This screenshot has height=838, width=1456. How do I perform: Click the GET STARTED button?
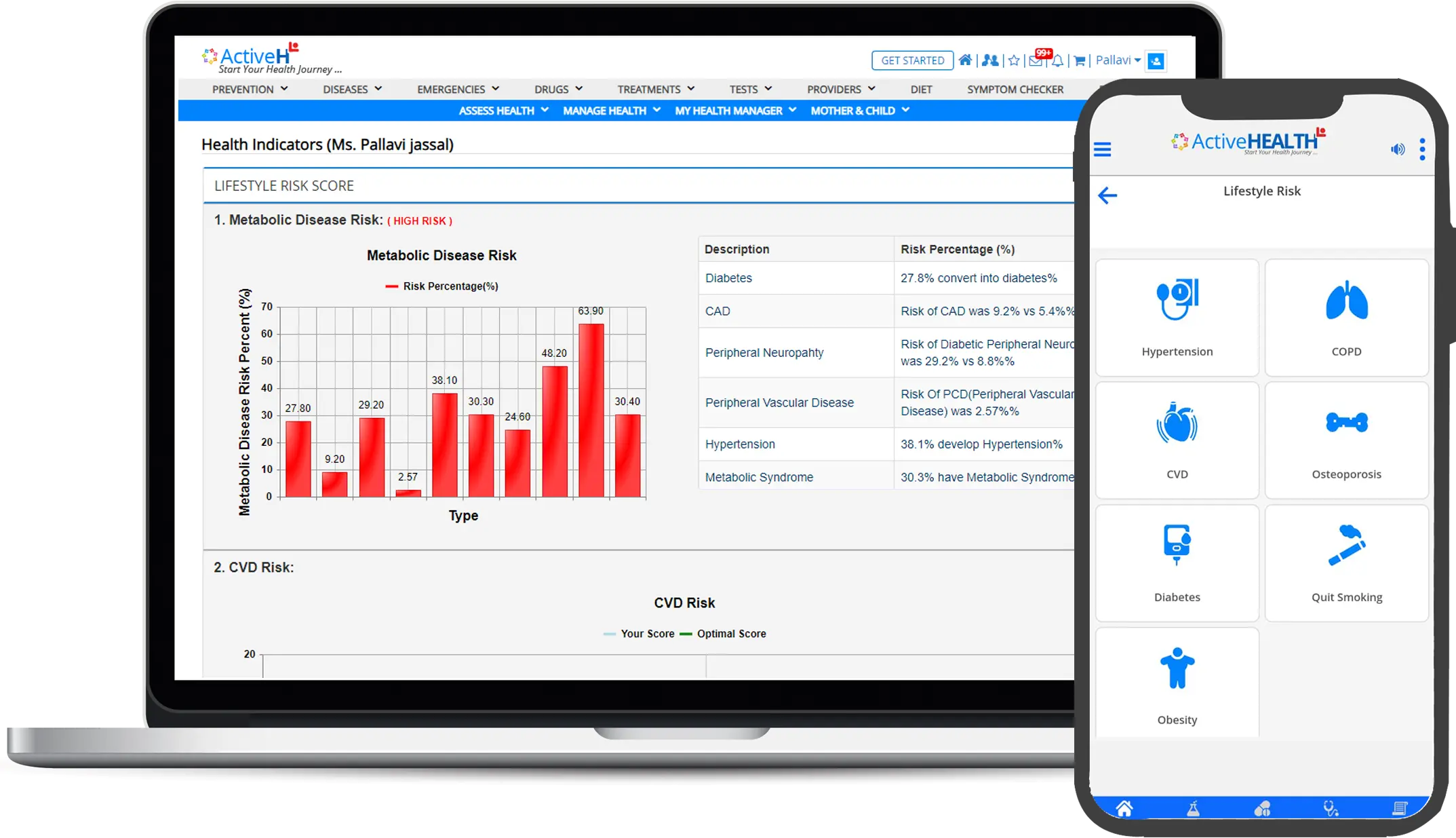coord(912,60)
